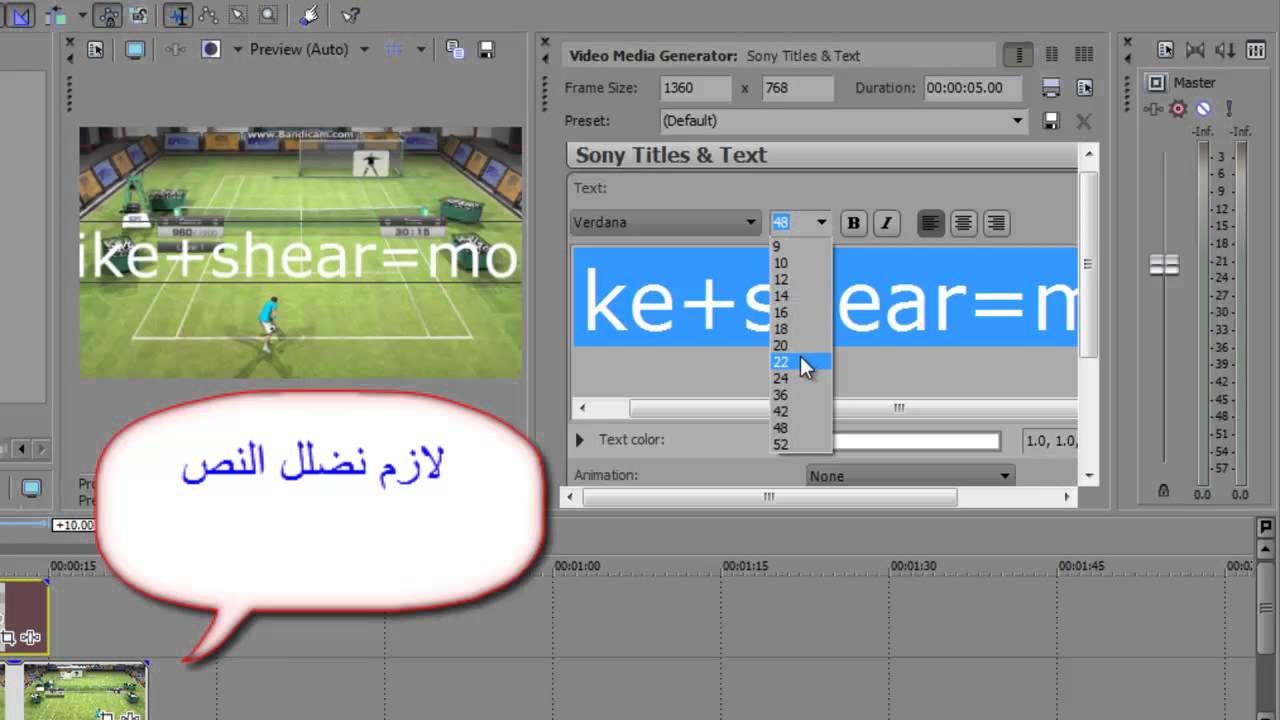This screenshot has height=720, width=1280.
Task: Activate the What's This Help pointer
Action: tap(350, 15)
